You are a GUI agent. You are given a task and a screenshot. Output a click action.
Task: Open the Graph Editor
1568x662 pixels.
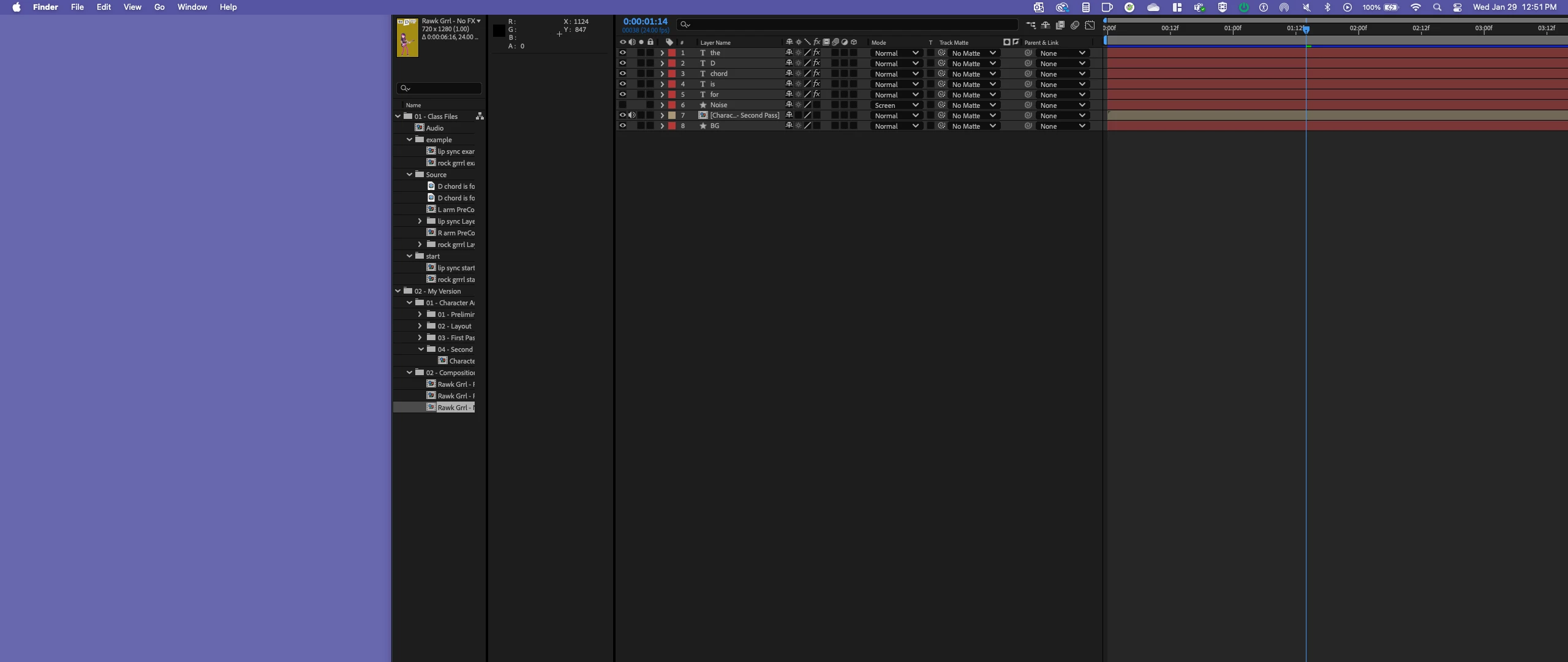pos(1090,25)
